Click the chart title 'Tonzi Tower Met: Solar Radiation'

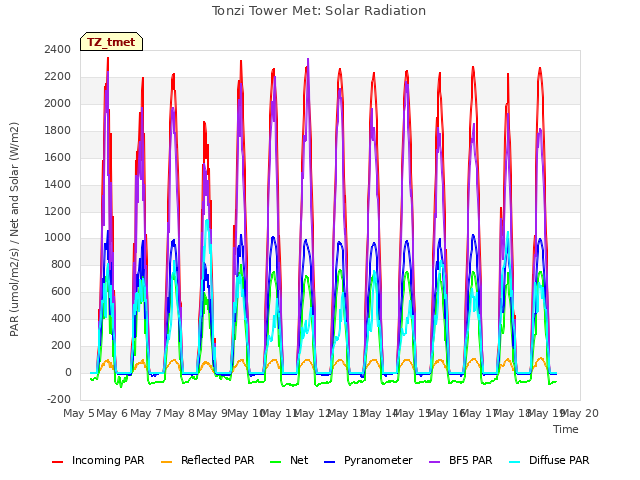(x=319, y=11)
